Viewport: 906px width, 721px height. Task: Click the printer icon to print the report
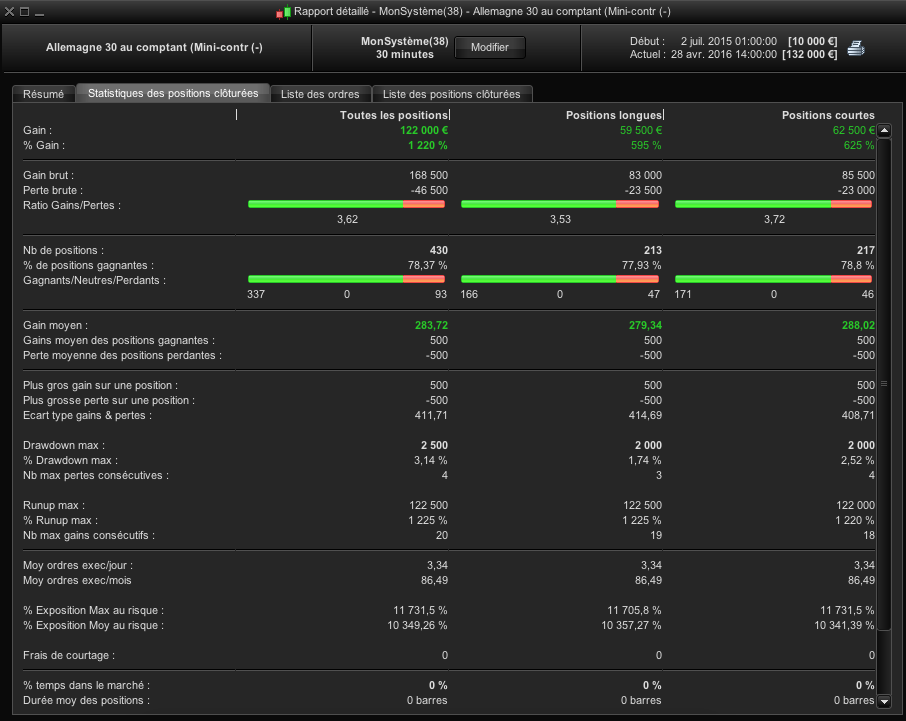[856, 47]
